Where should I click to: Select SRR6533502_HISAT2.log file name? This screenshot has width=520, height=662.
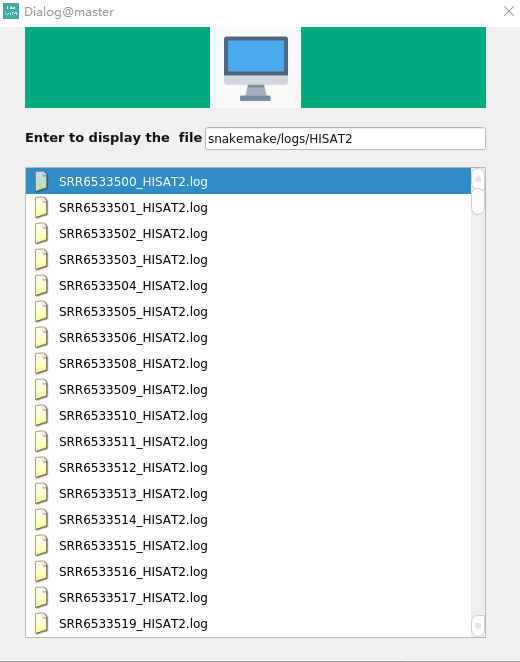[133, 234]
